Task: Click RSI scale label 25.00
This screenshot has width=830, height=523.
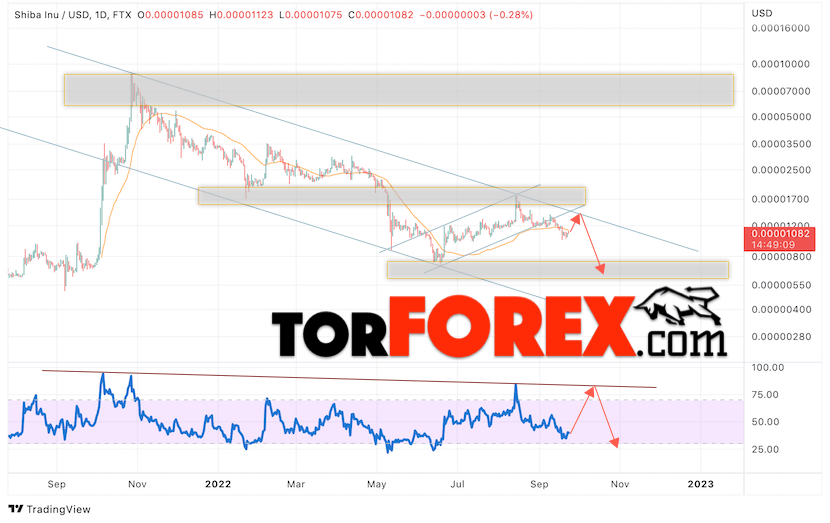Action: click(x=765, y=449)
